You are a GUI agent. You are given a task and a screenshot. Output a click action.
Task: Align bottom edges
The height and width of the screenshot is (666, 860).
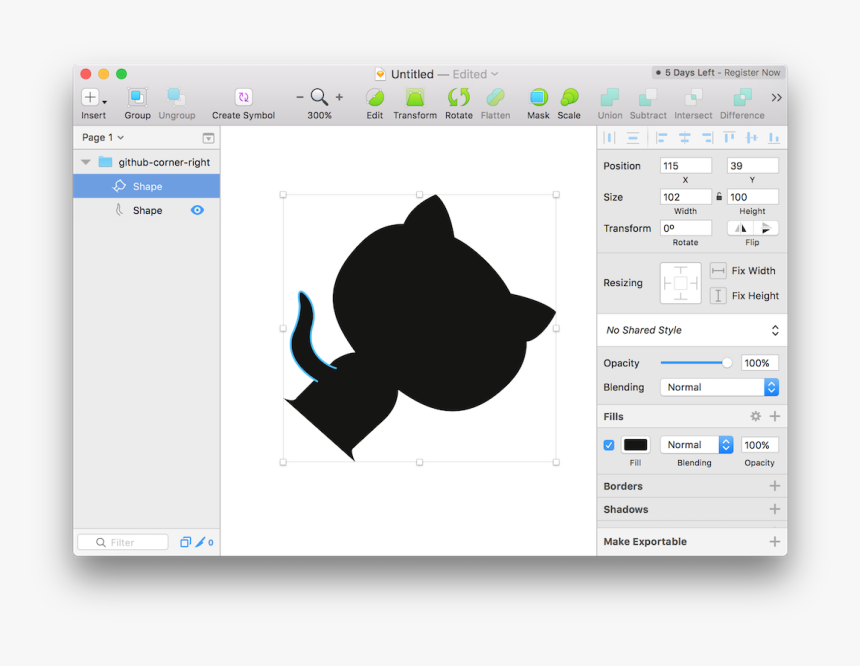click(x=774, y=138)
